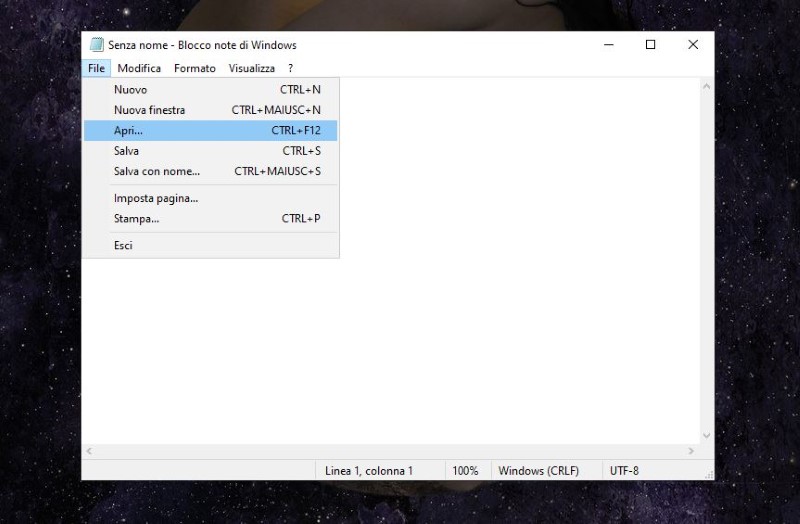Select Nuovo from the File menu

[x=130, y=90]
